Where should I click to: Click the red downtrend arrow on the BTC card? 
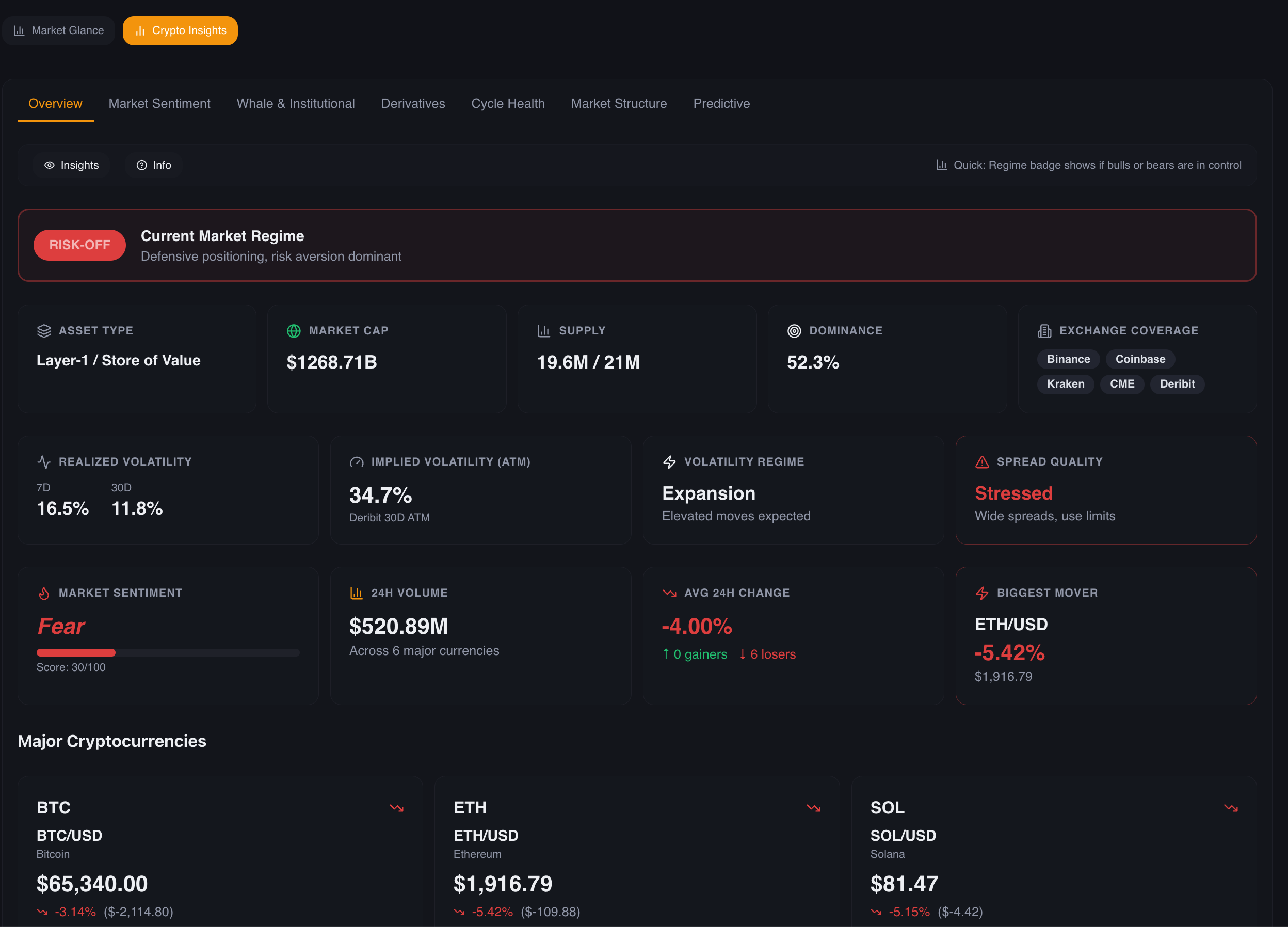click(x=397, y=808)
